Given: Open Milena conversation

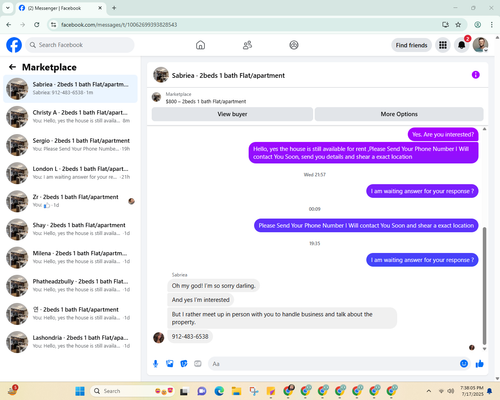Looking at the screenshot, I should [70, 257].
